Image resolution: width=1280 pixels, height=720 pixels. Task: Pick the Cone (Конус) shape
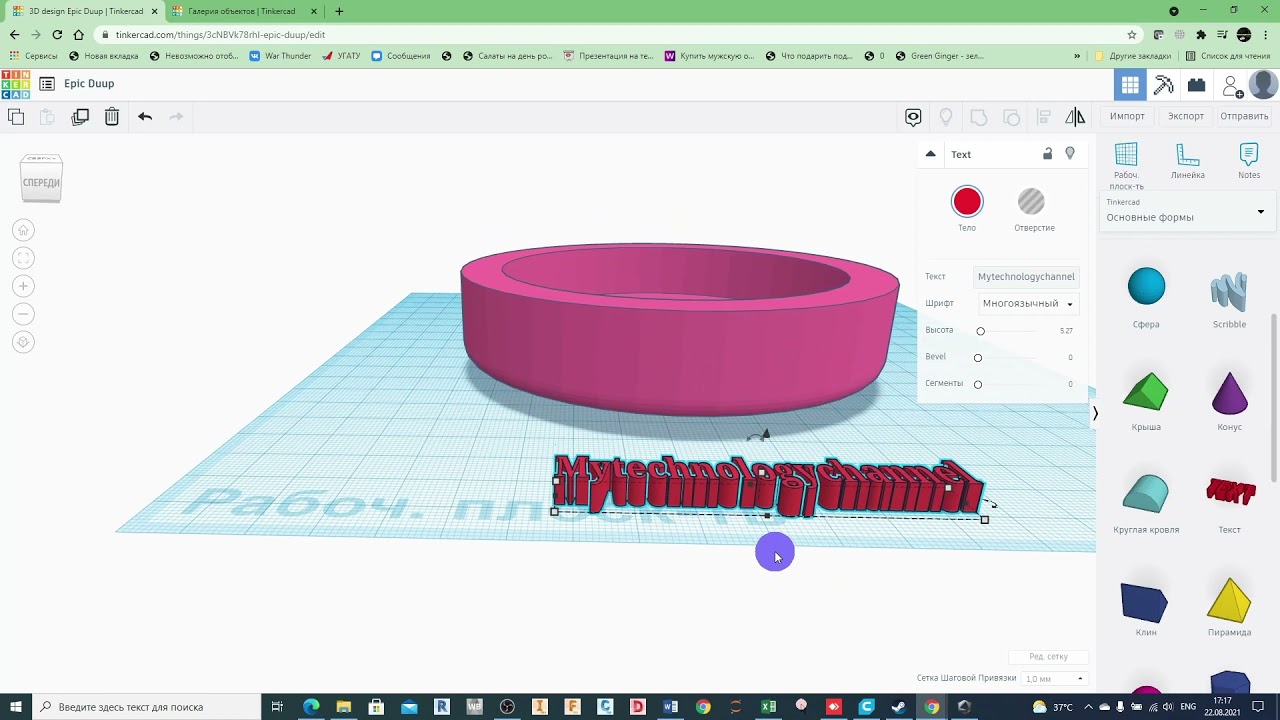[1229, 400]
